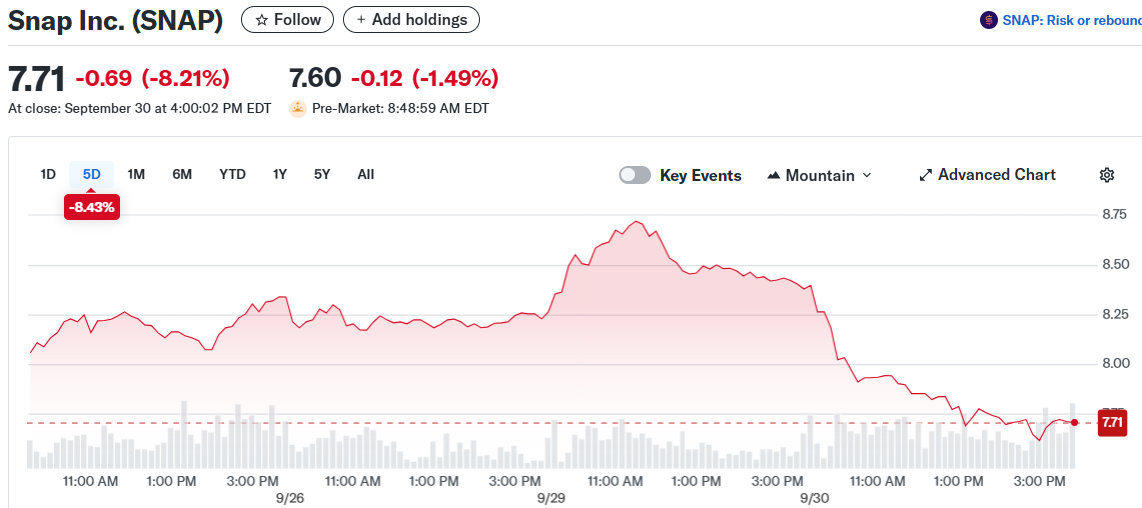
Task: Click the 7.71 current price marker on chart
Action: pos(1112,423)
